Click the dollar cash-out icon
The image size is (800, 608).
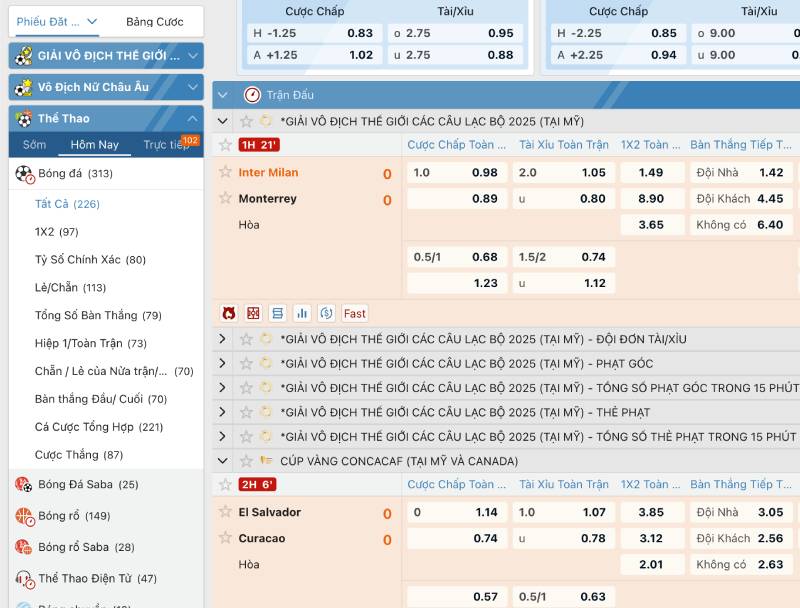326,313
